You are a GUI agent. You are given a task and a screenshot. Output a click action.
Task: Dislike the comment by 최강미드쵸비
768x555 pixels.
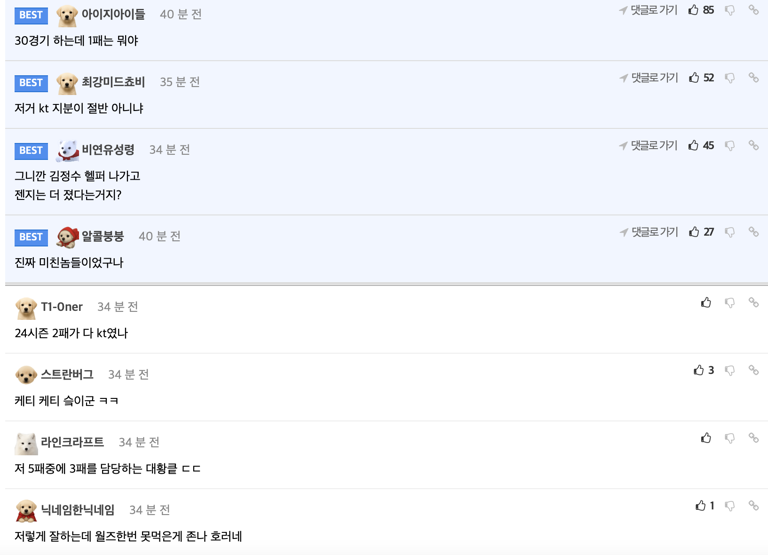730,78
